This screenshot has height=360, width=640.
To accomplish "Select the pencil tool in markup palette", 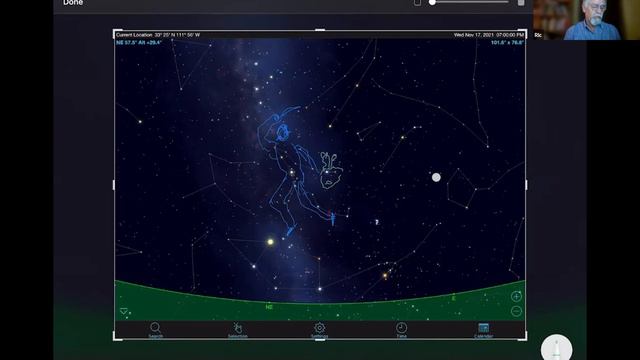I will pos(556,349).
